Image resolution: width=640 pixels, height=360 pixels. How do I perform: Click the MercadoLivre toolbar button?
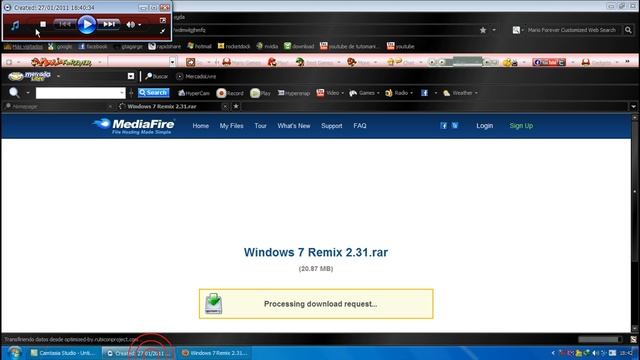pyautogui.click(x=196, y=76)
